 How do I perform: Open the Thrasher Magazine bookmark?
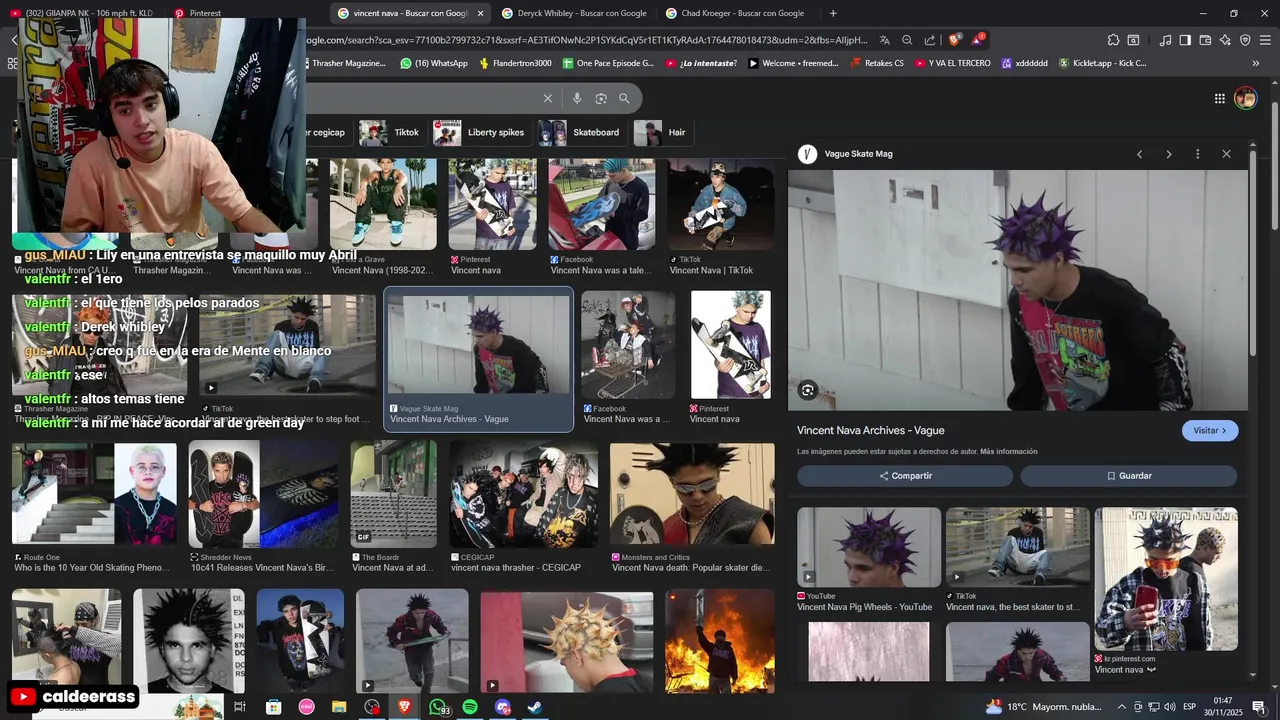point(346,63)
